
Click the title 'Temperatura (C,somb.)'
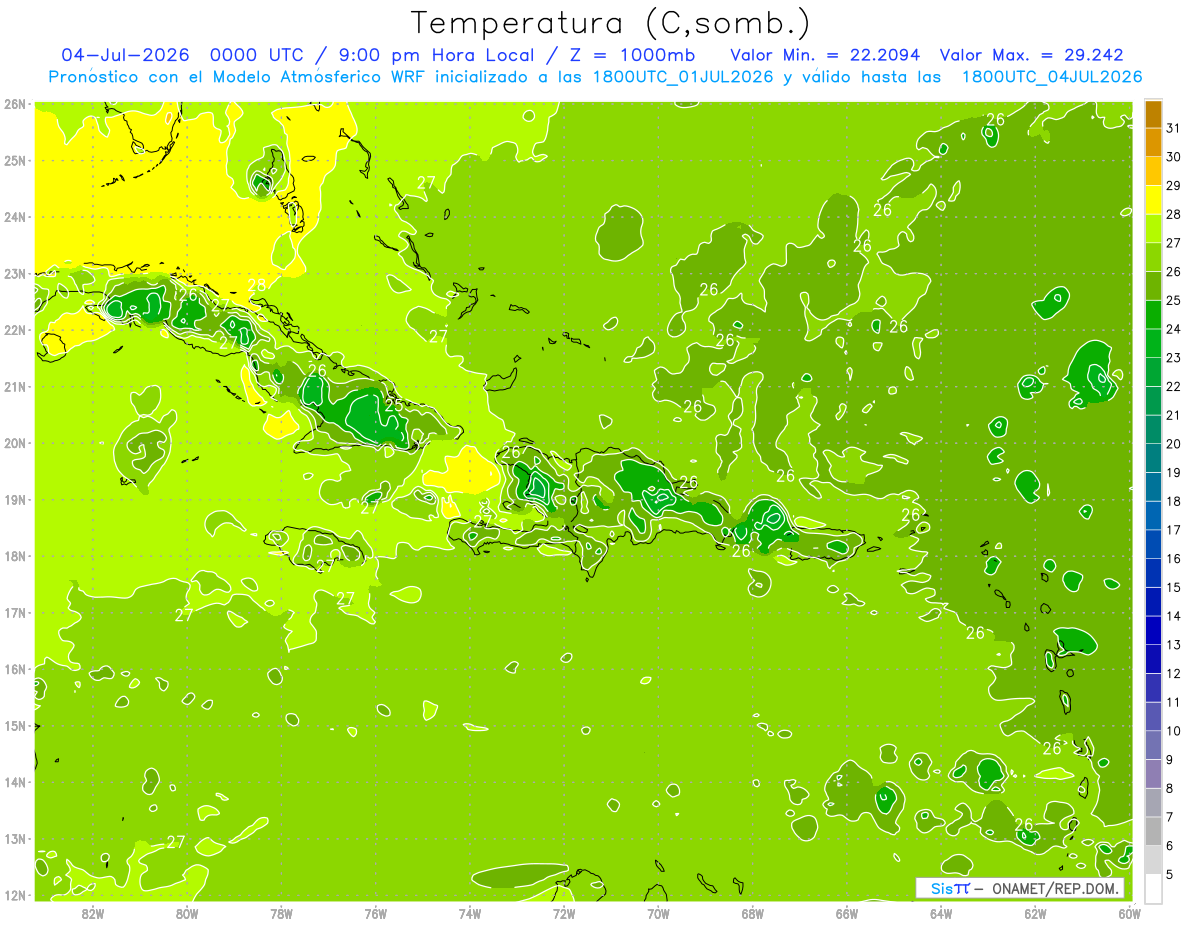pos(610,23)
